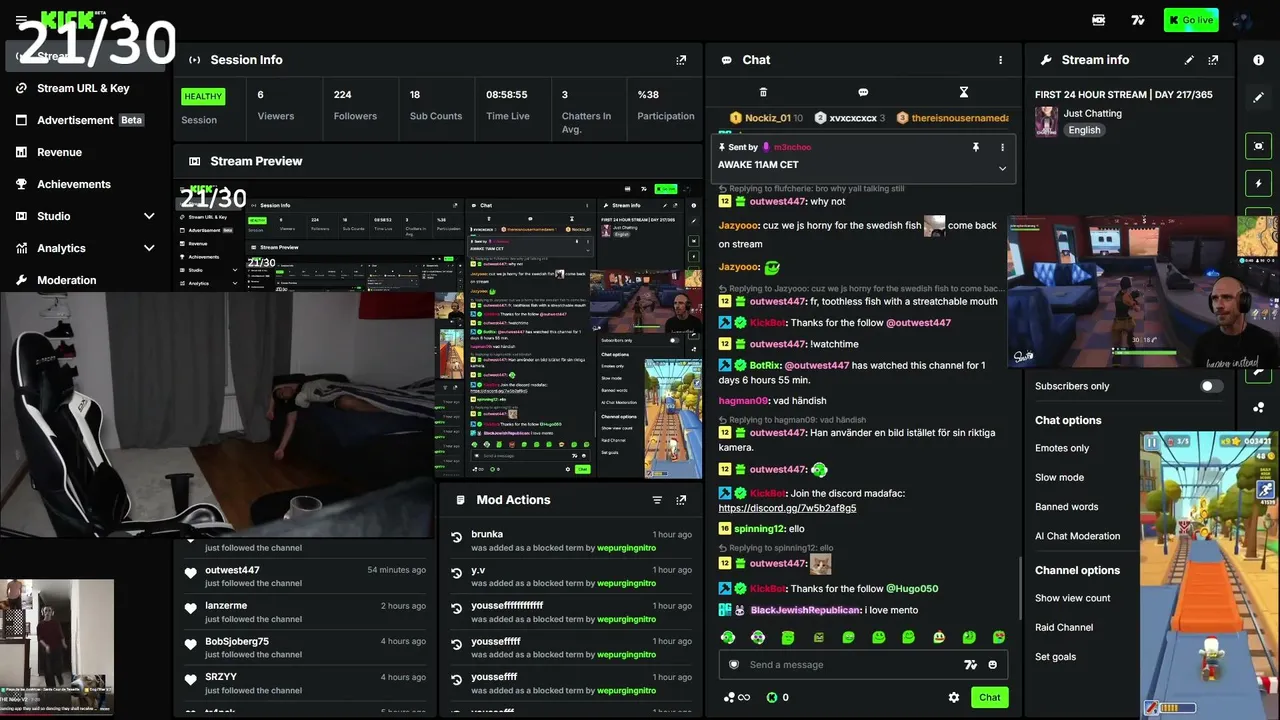This screenshot has height=720, width=1280.
Task: Click the Stream Preview video
Action: click(x=438, y=330)
